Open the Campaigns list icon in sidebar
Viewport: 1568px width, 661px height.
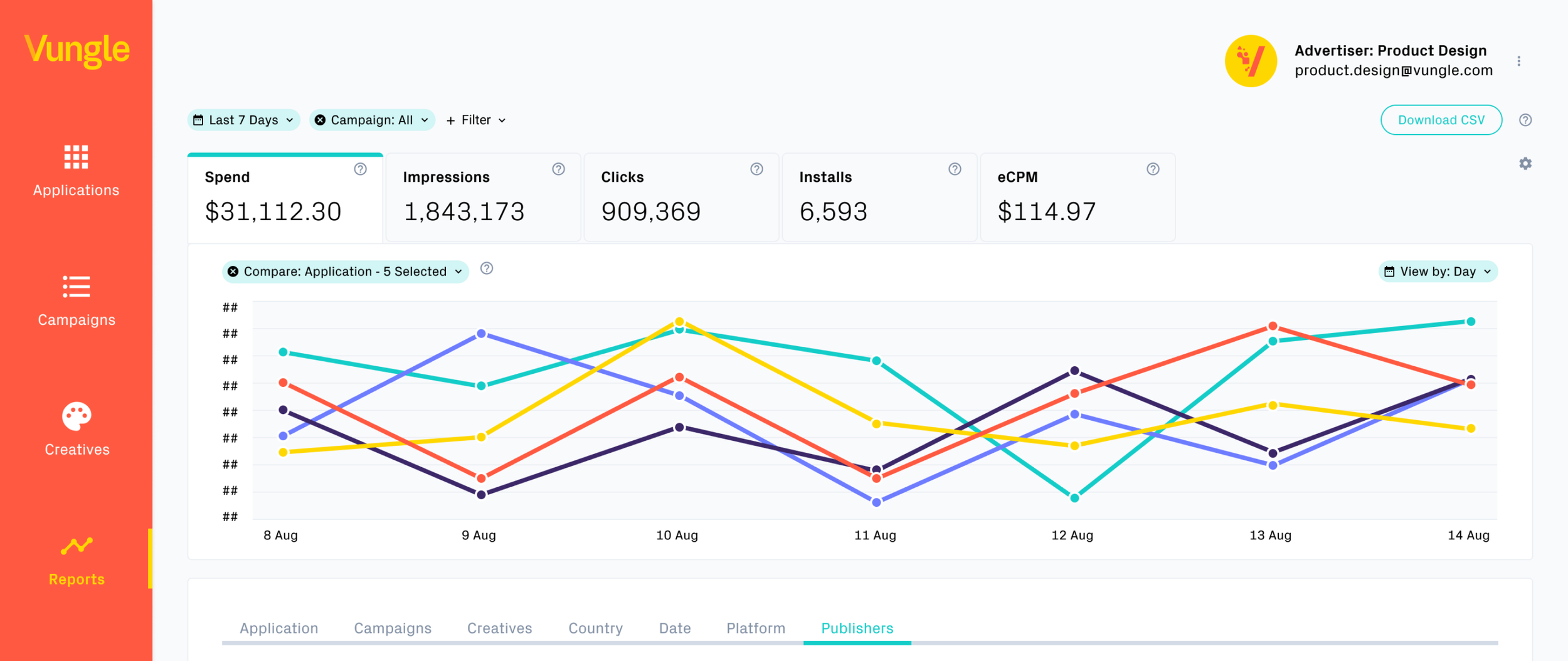(76, 287)
